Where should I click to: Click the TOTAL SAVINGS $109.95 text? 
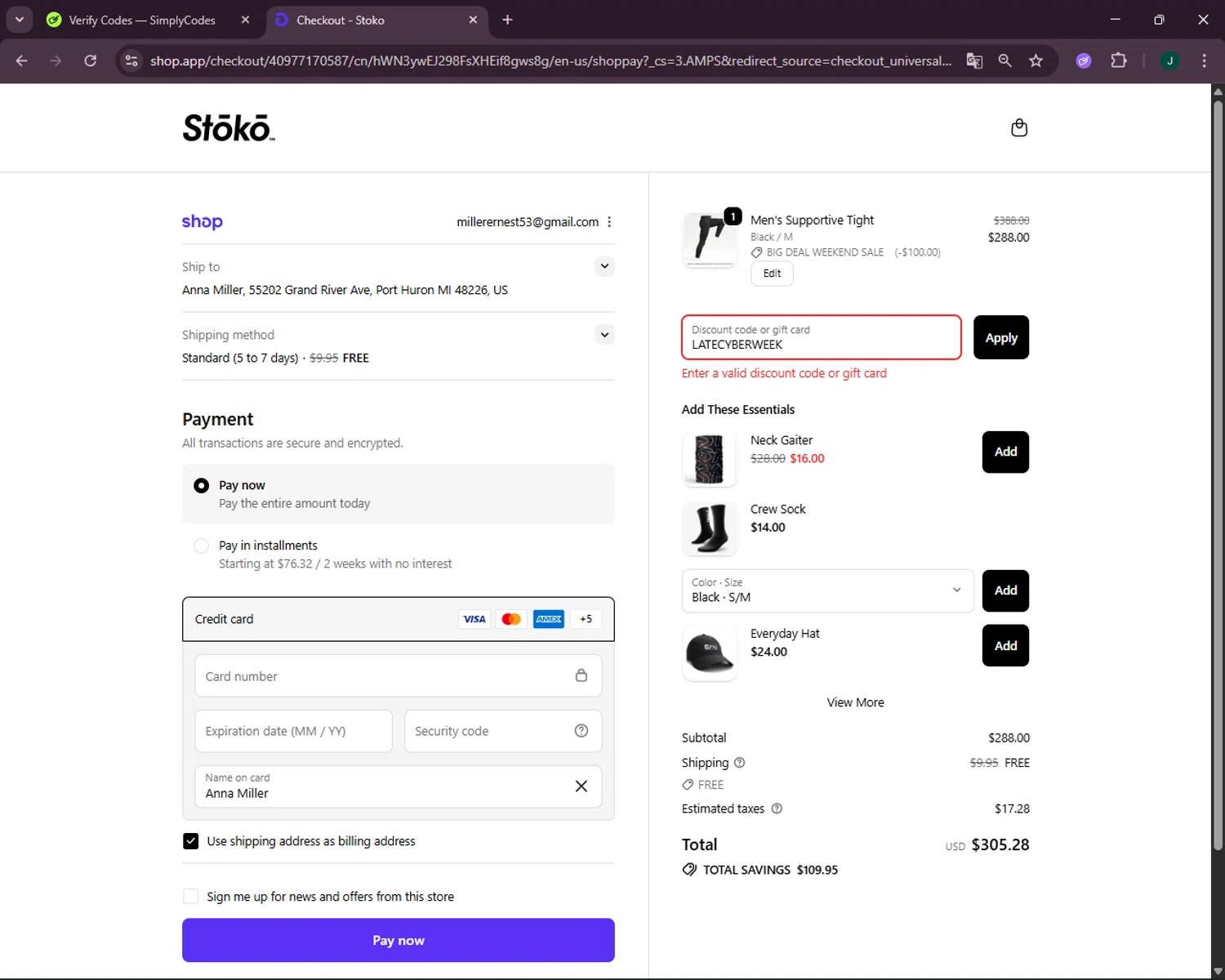tap(770, 870)
